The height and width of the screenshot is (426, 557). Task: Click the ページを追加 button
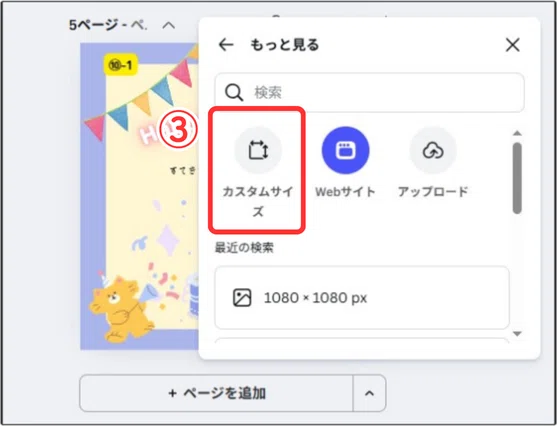(x=216, y=393)
